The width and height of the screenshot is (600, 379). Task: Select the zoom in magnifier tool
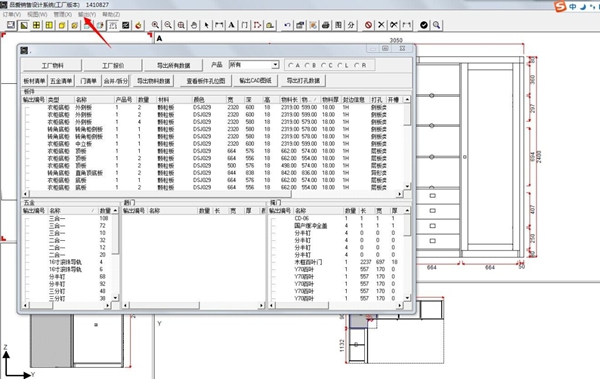point(155,25)
